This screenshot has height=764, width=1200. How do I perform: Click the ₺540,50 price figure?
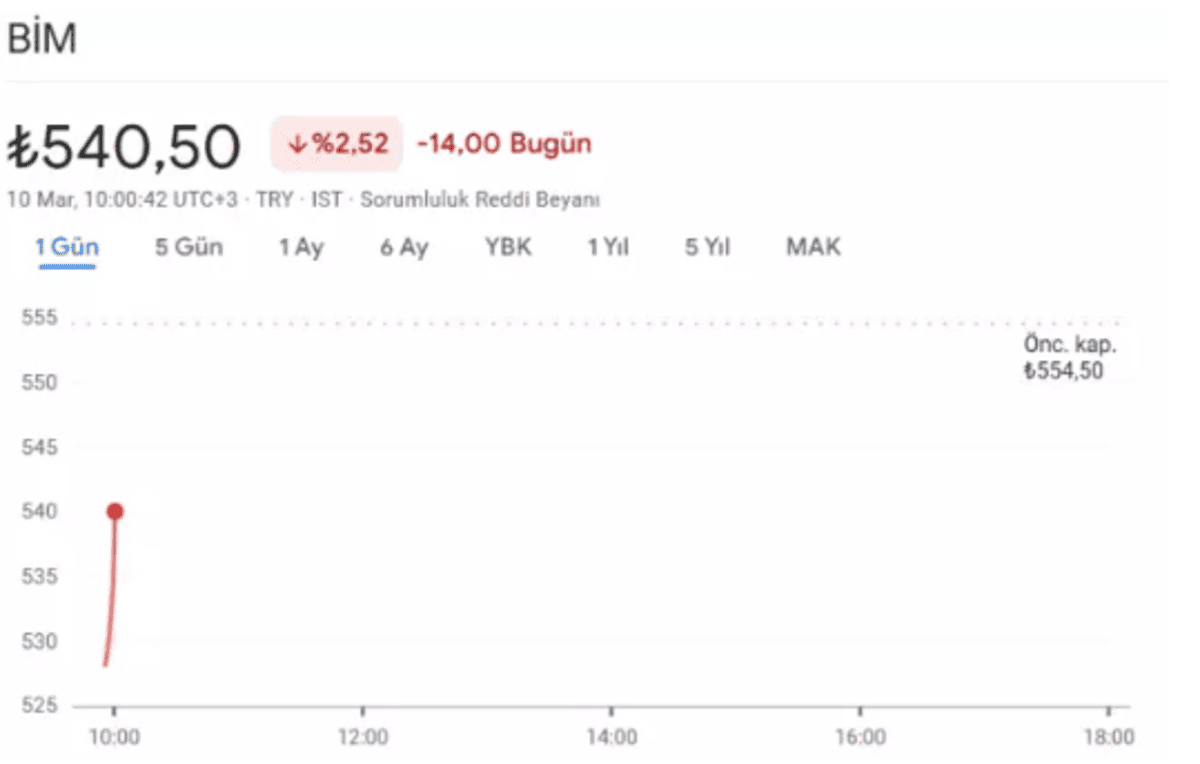[x=124, y=146]
